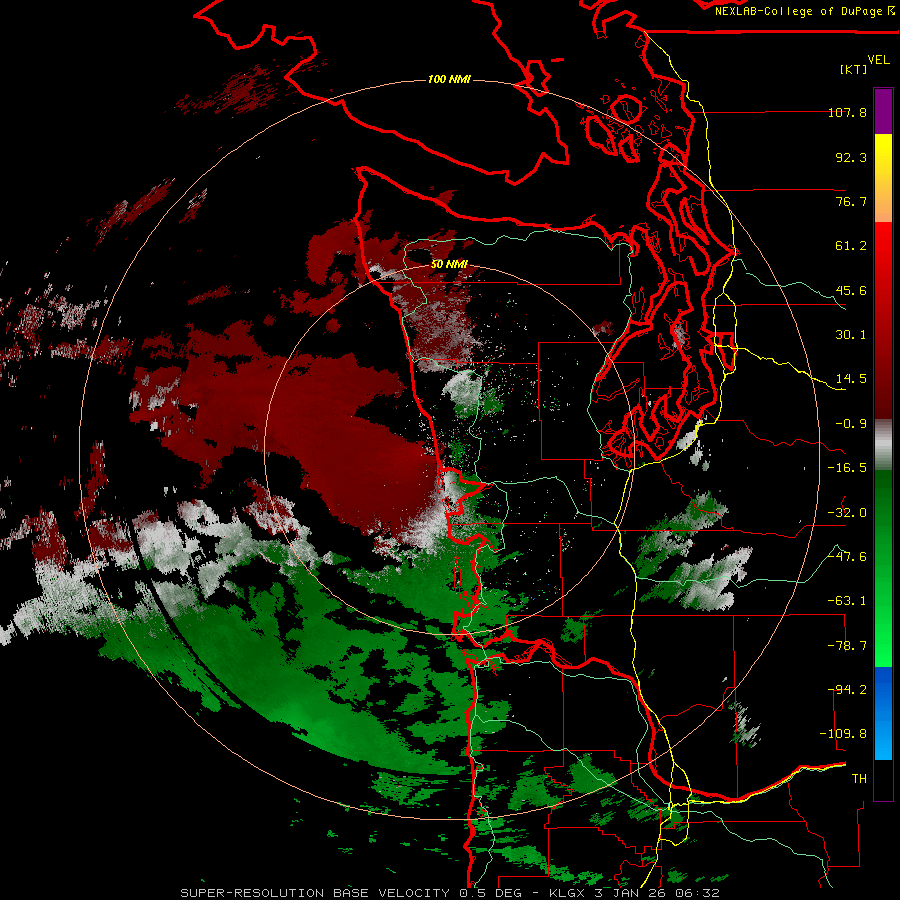Click the 14.5 legend value
Screen dimensions: 900x900
coord(851,379)
